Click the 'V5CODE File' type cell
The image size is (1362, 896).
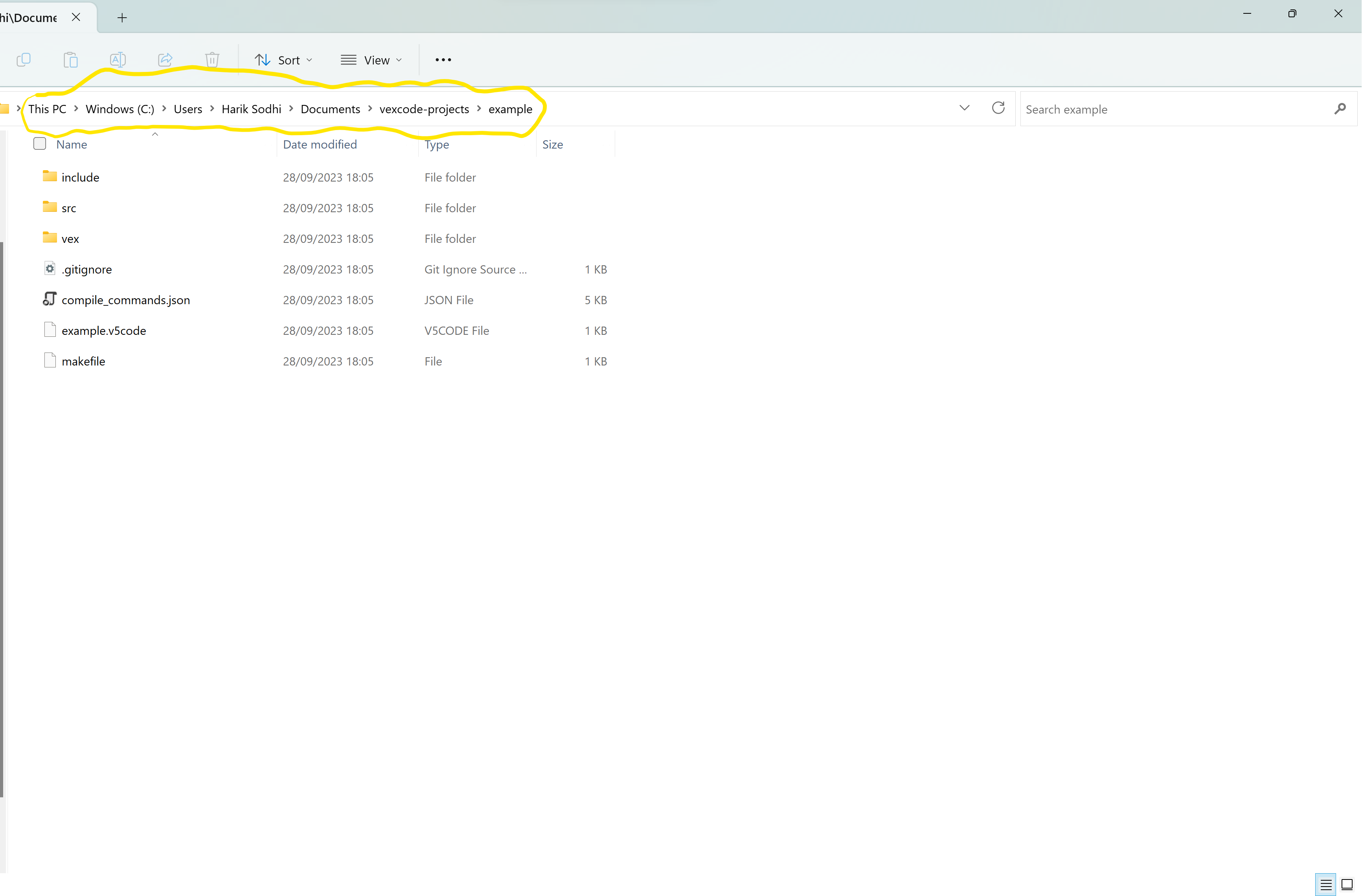(x=457, y=331)
